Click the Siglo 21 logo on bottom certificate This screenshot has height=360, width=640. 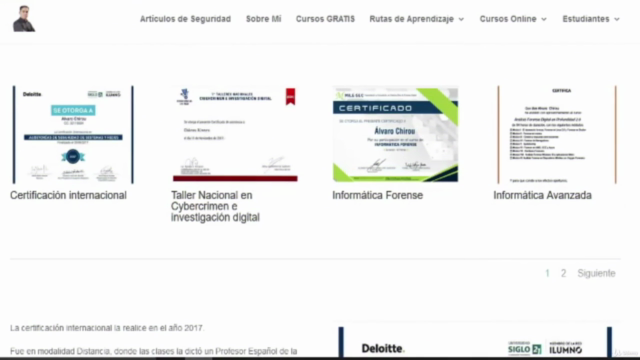point(524,348)
